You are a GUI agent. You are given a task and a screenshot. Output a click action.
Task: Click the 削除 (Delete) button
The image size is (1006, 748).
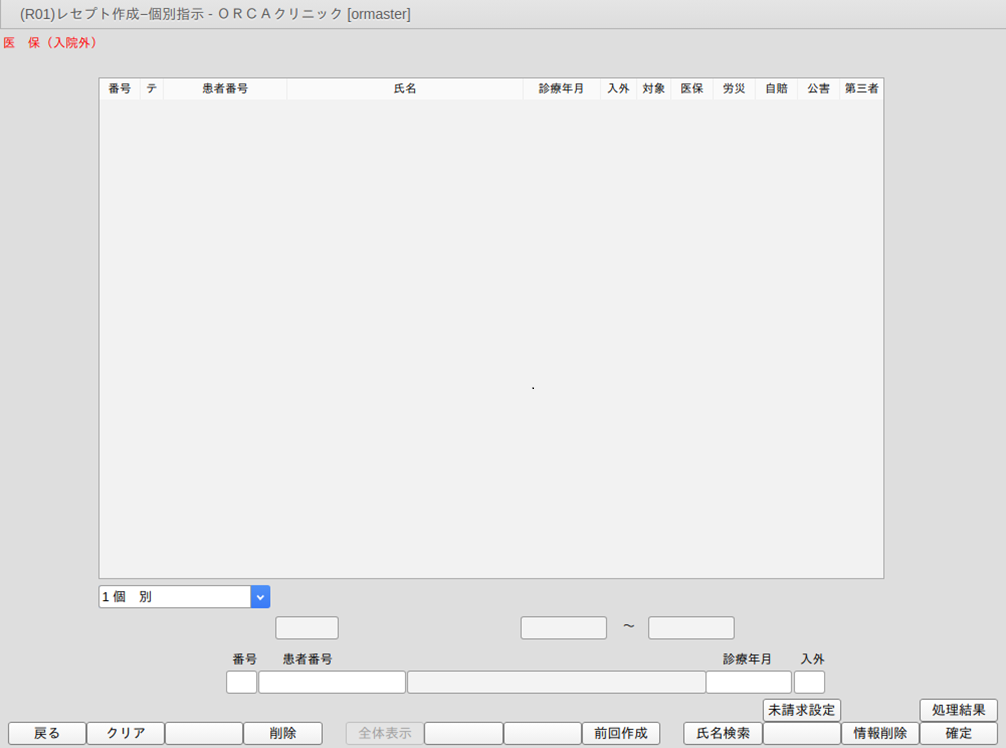click(x=282, y=733)
